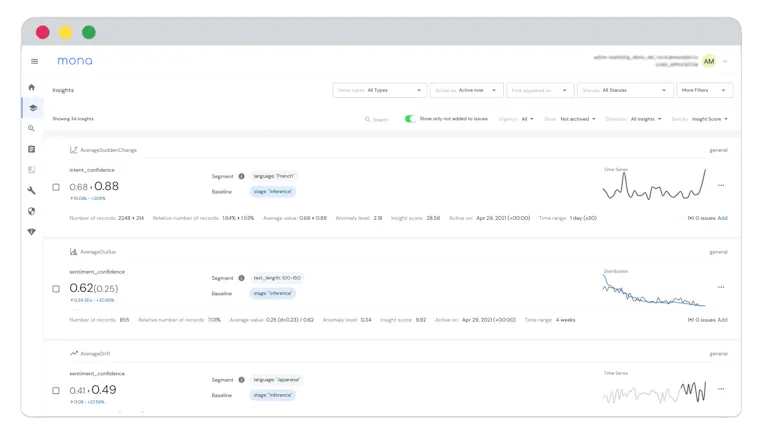Expand the account chevron next to the avatar
This screenshot has width=762, height=440.
point(725,61)
